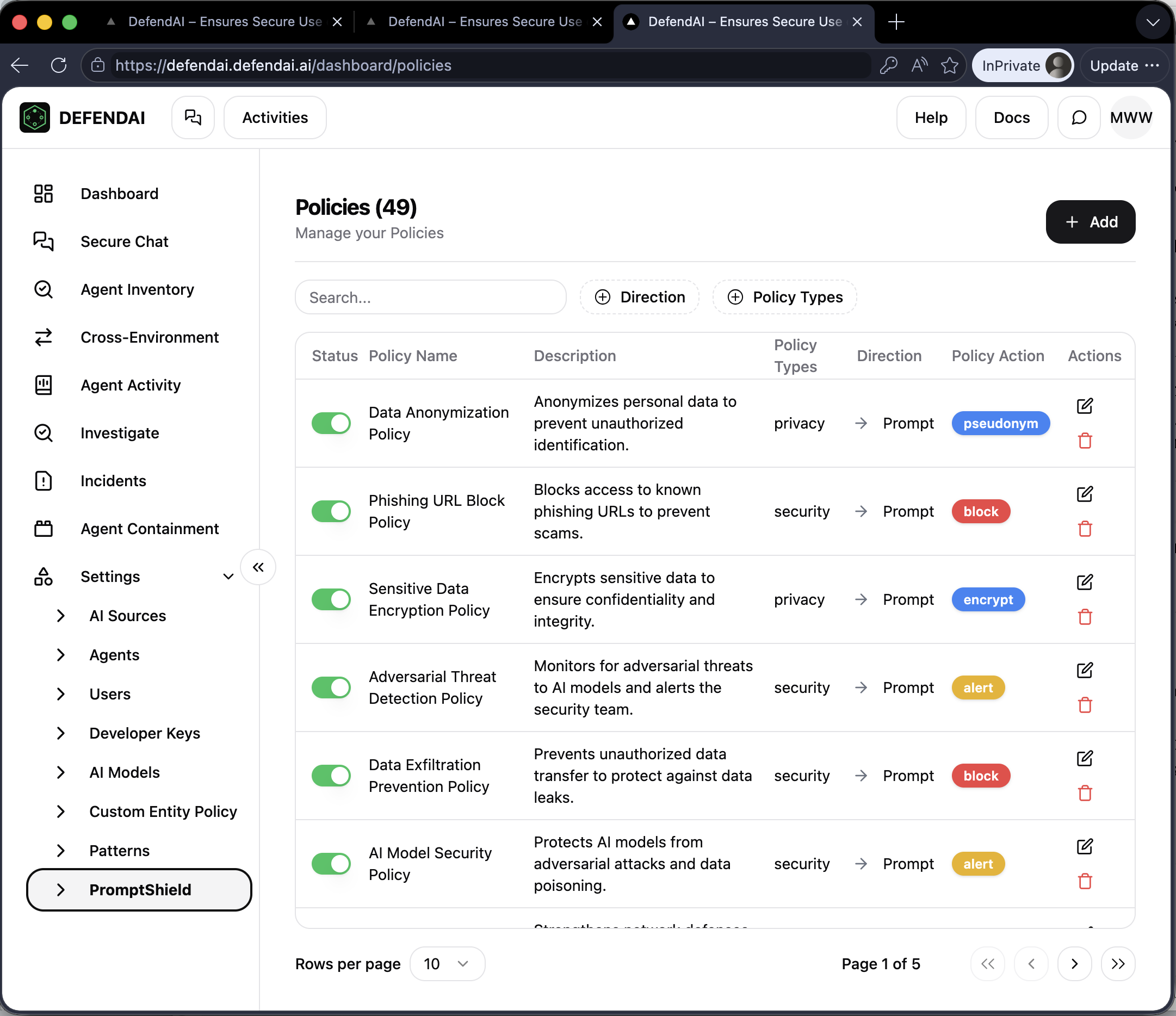
Task: Open the Activities button
Action: pos(275,117)
